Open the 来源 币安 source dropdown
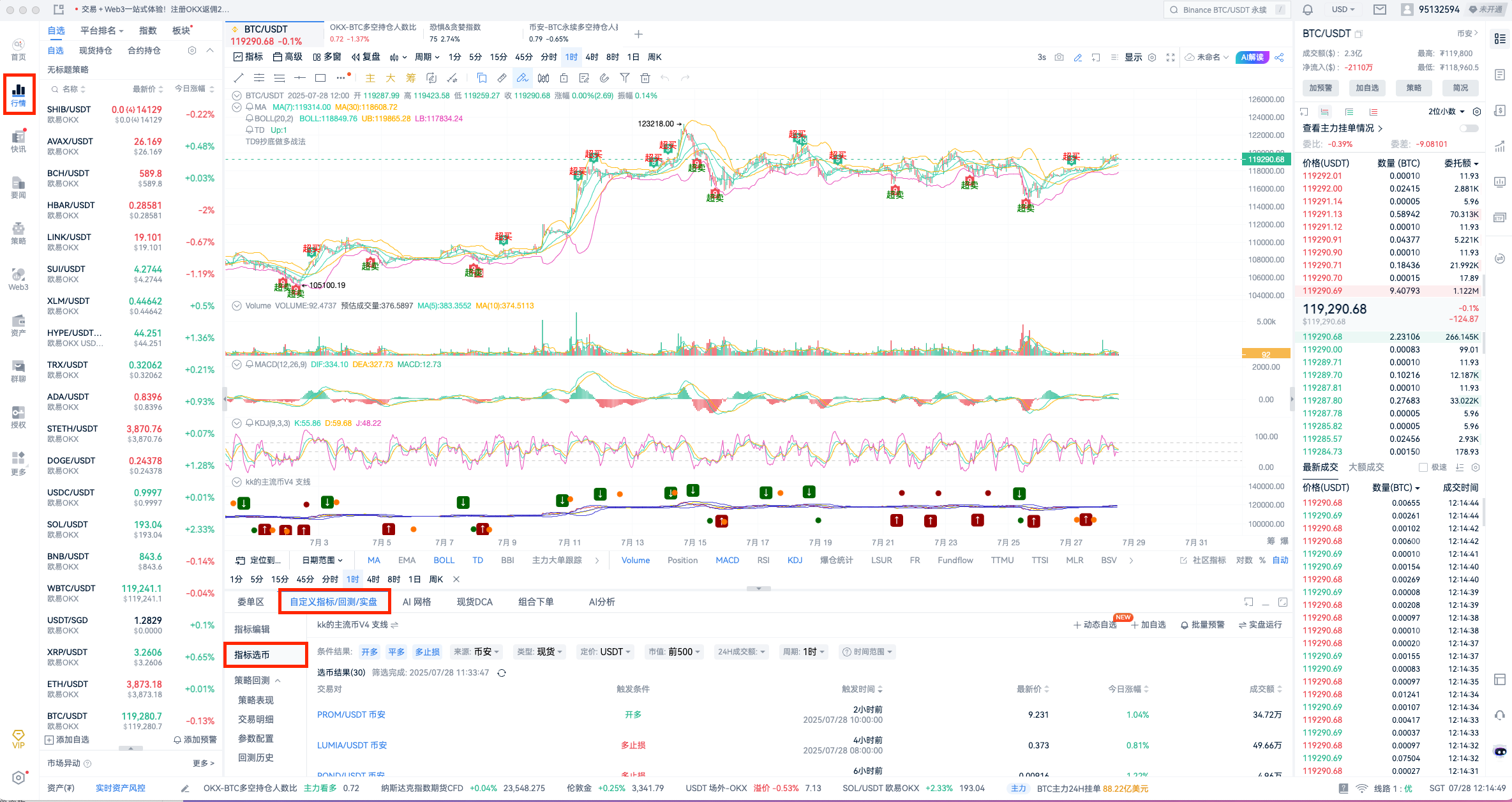The height and width of the screenshot is (802, 1512). point(477,652)
